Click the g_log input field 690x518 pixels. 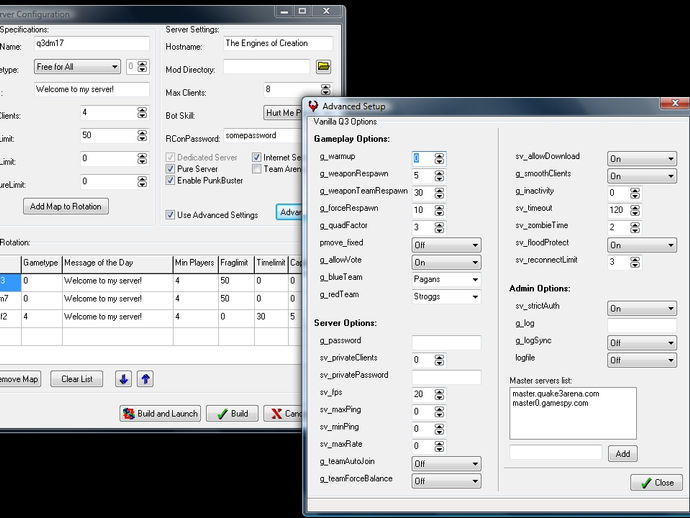pyautogui.click(x=642, y=326)
